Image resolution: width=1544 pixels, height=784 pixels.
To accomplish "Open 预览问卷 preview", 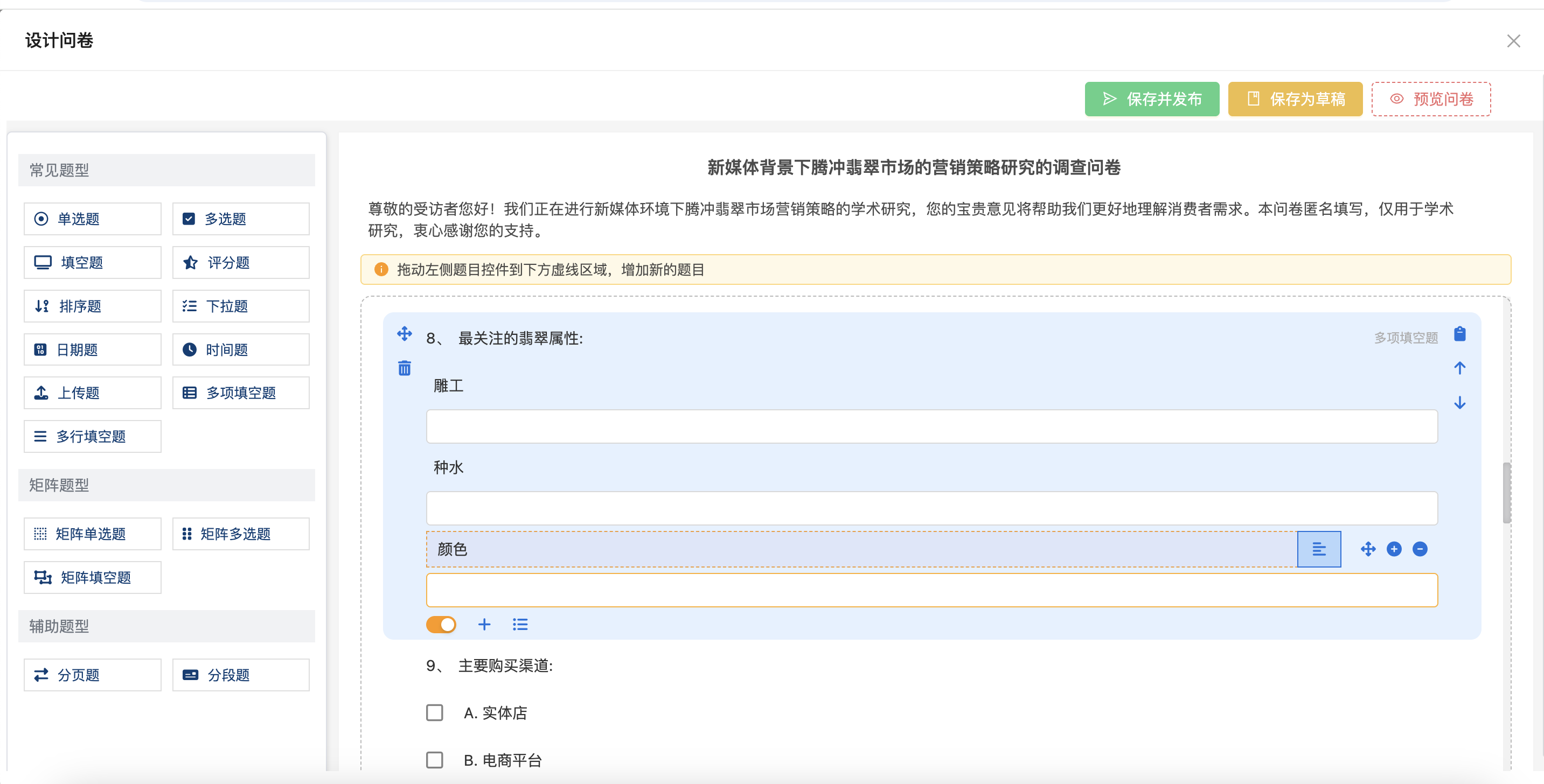I will point(1431,99).
